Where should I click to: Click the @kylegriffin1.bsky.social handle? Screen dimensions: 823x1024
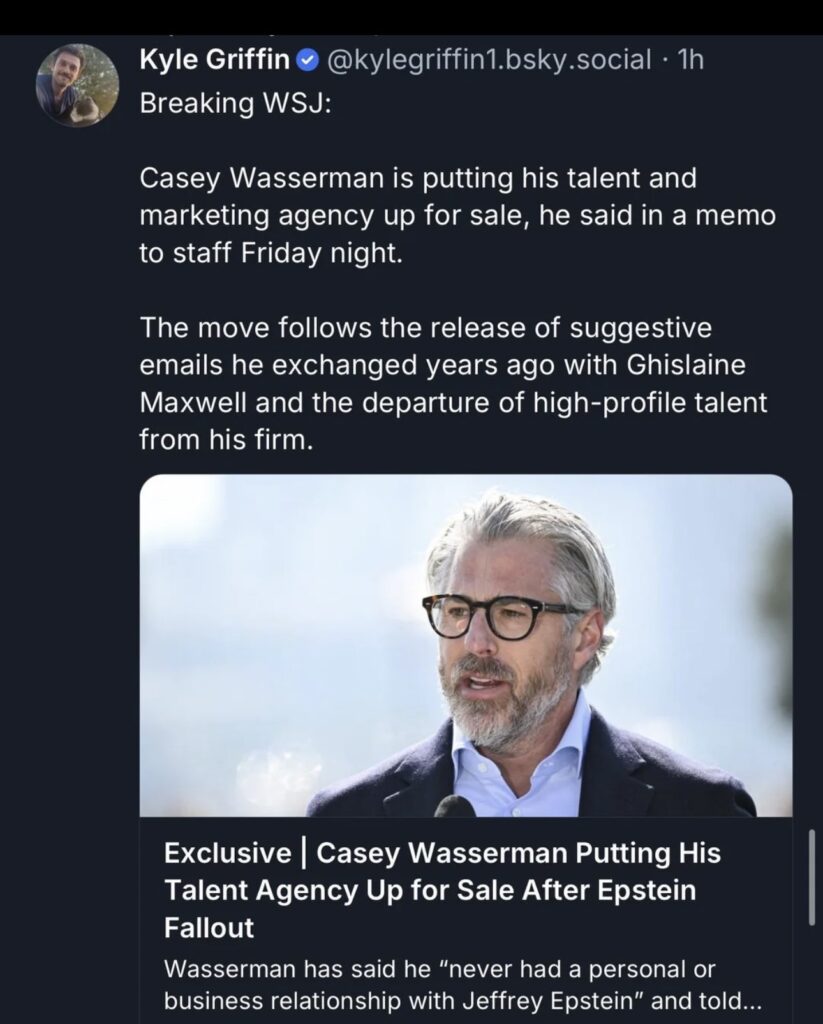click(x=488, y=61)
